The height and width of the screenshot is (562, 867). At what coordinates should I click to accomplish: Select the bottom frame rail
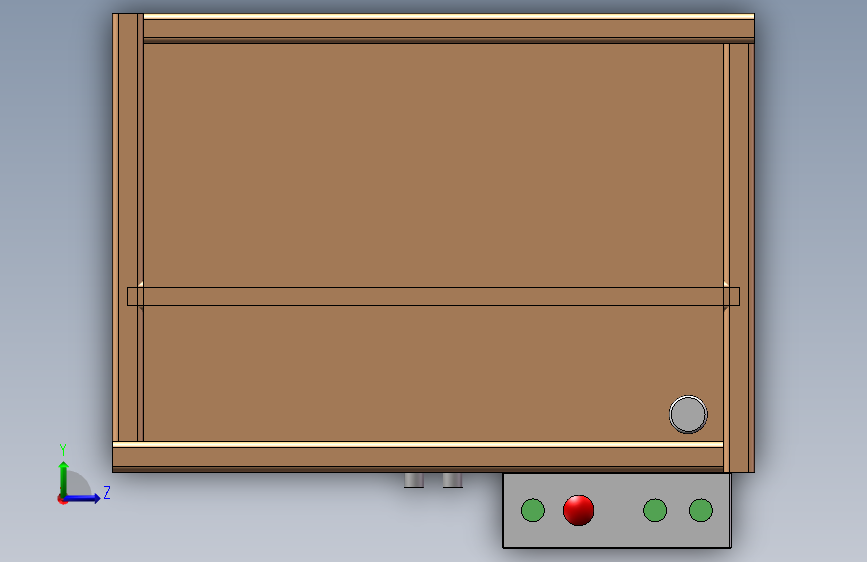click(x=418, y=456)
